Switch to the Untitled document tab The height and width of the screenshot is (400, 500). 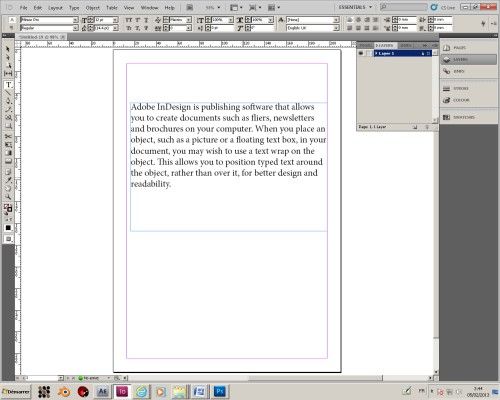(42, 37)
